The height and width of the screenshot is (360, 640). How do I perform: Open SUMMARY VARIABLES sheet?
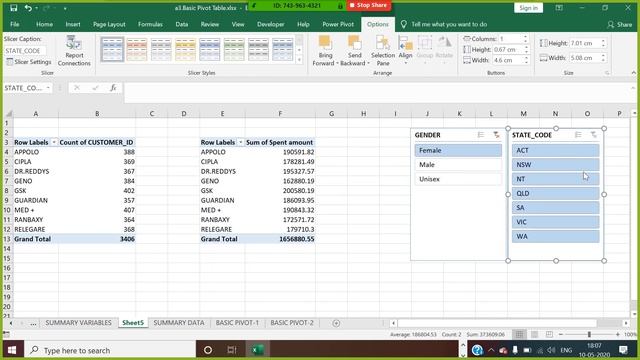tap(78, 322)
